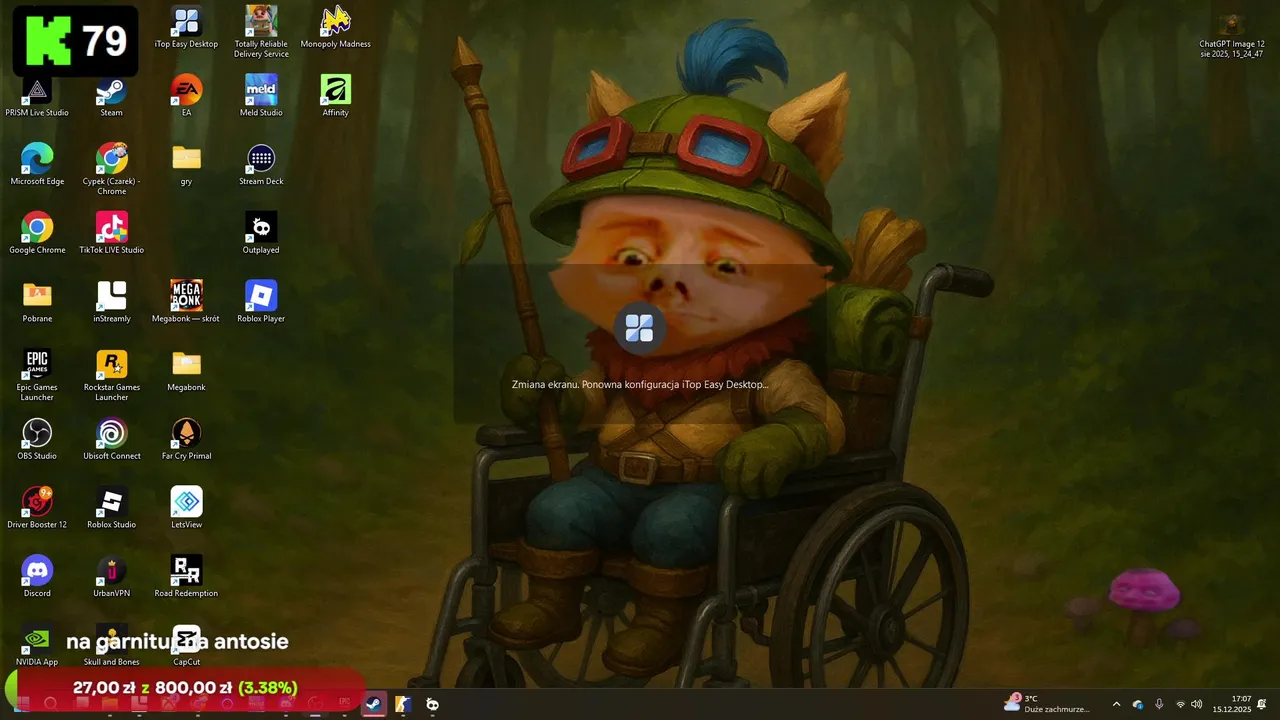Open the volume speaker icon
Screen dimensions: 1280x720
pos(1197,704)
